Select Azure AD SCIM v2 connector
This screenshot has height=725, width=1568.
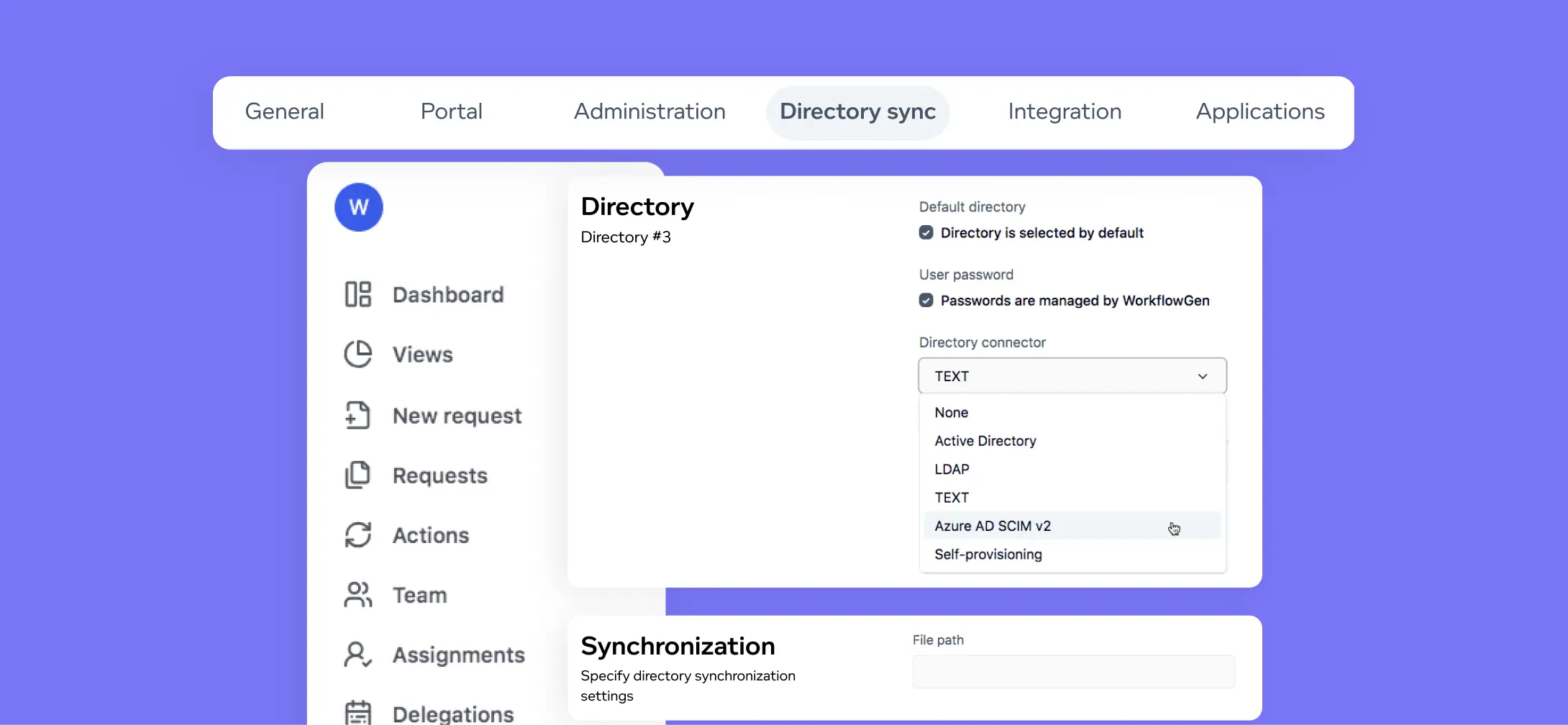click(x=993, y=526)
